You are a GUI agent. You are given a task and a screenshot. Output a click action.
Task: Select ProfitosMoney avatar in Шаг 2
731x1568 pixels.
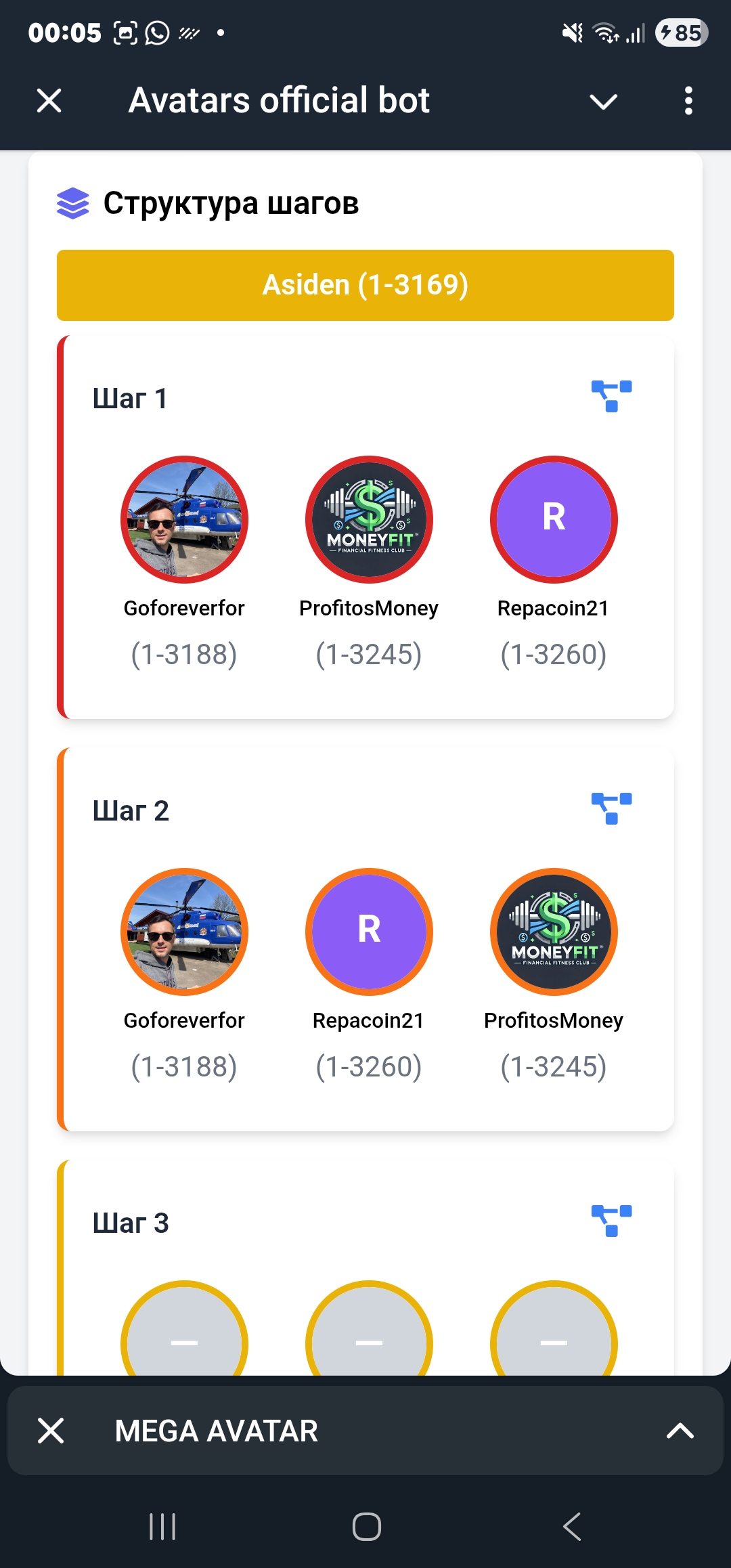554,932
